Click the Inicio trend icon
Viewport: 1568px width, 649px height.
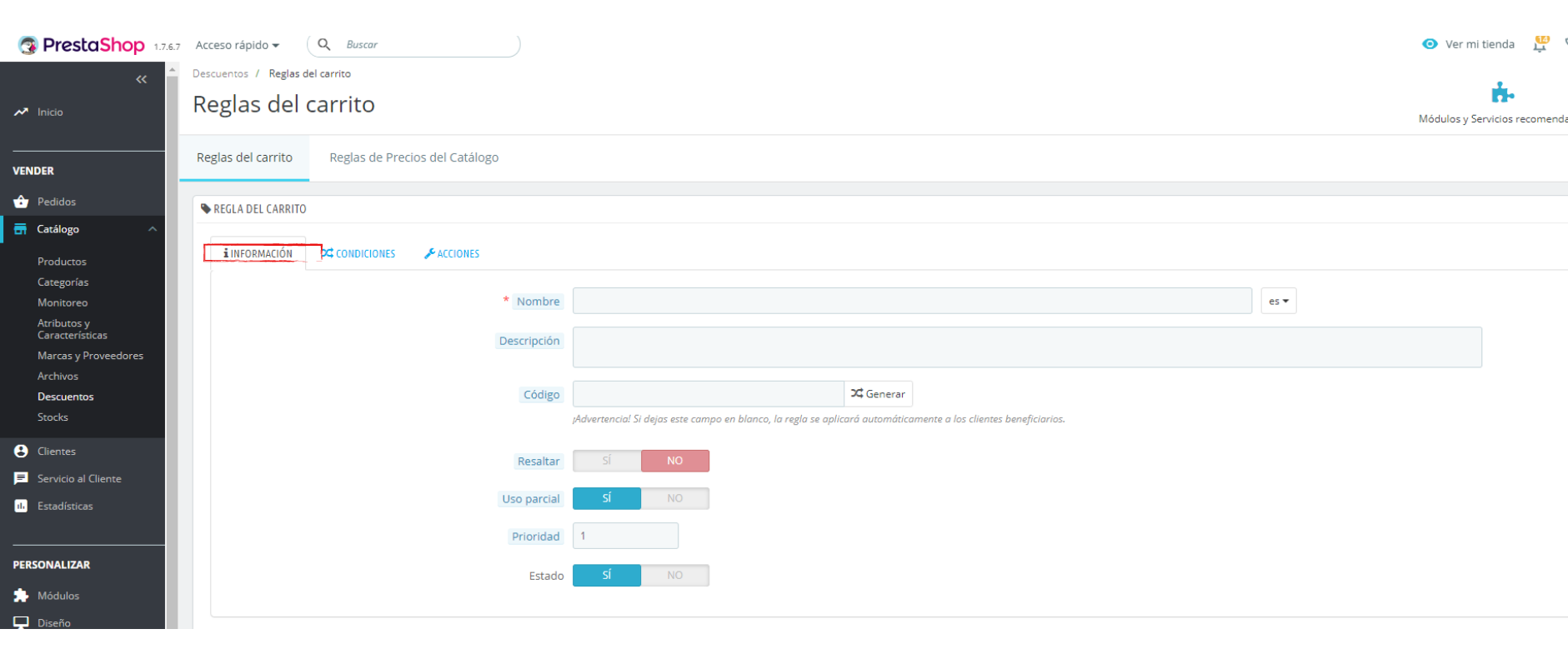[21, 112]
